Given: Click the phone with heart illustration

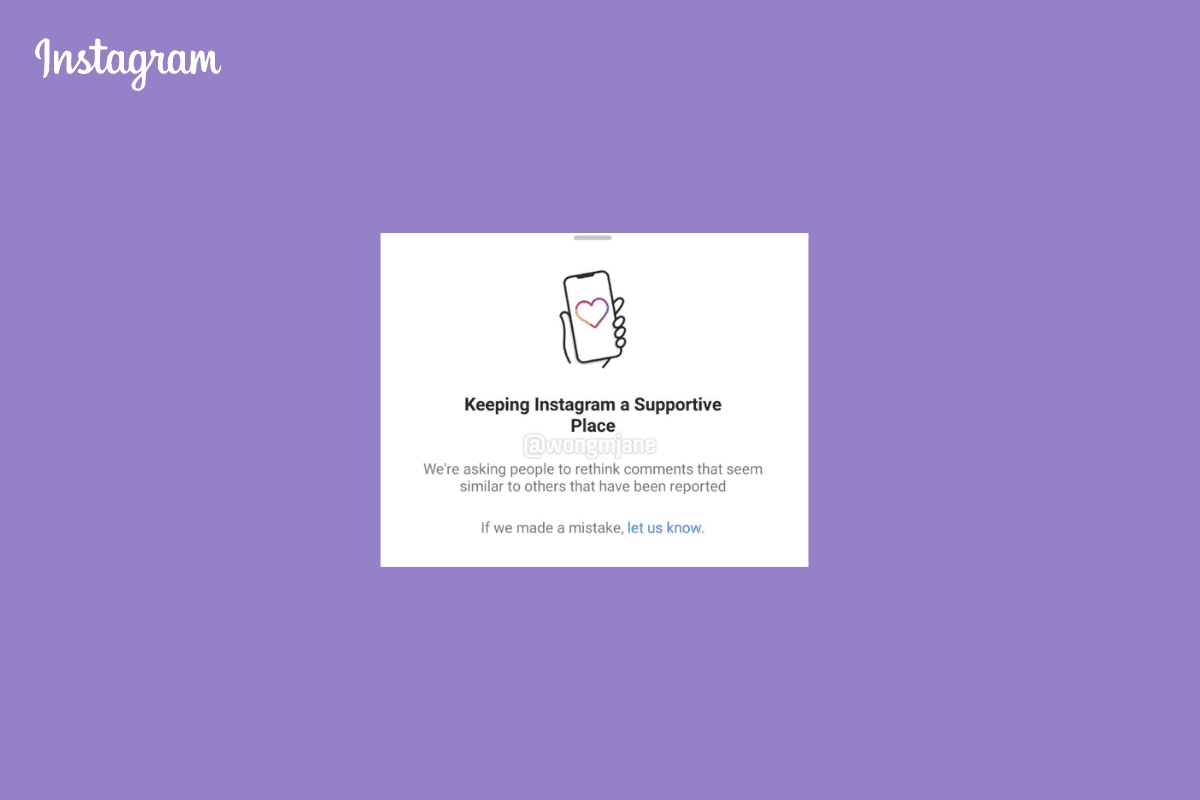Looking at the screenshot, I should pos(593,318).
